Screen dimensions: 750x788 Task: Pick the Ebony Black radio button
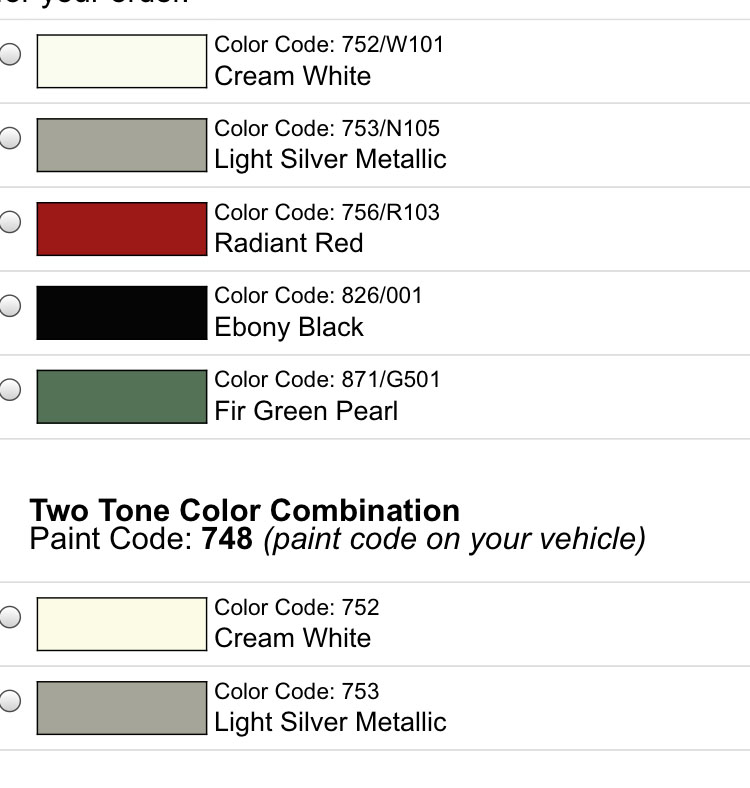click(x=9, y=306)
